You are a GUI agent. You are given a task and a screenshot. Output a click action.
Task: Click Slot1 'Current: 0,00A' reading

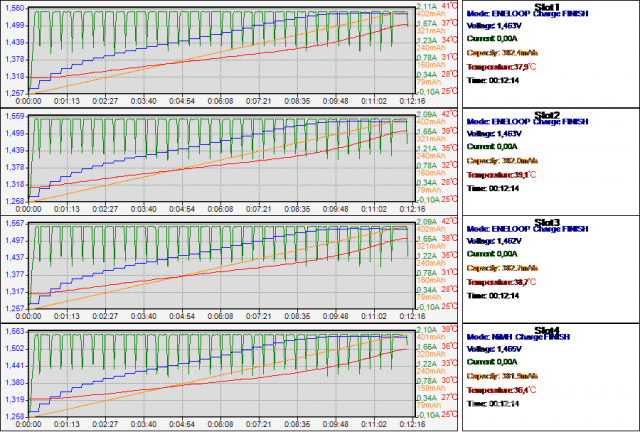(492, 39)
